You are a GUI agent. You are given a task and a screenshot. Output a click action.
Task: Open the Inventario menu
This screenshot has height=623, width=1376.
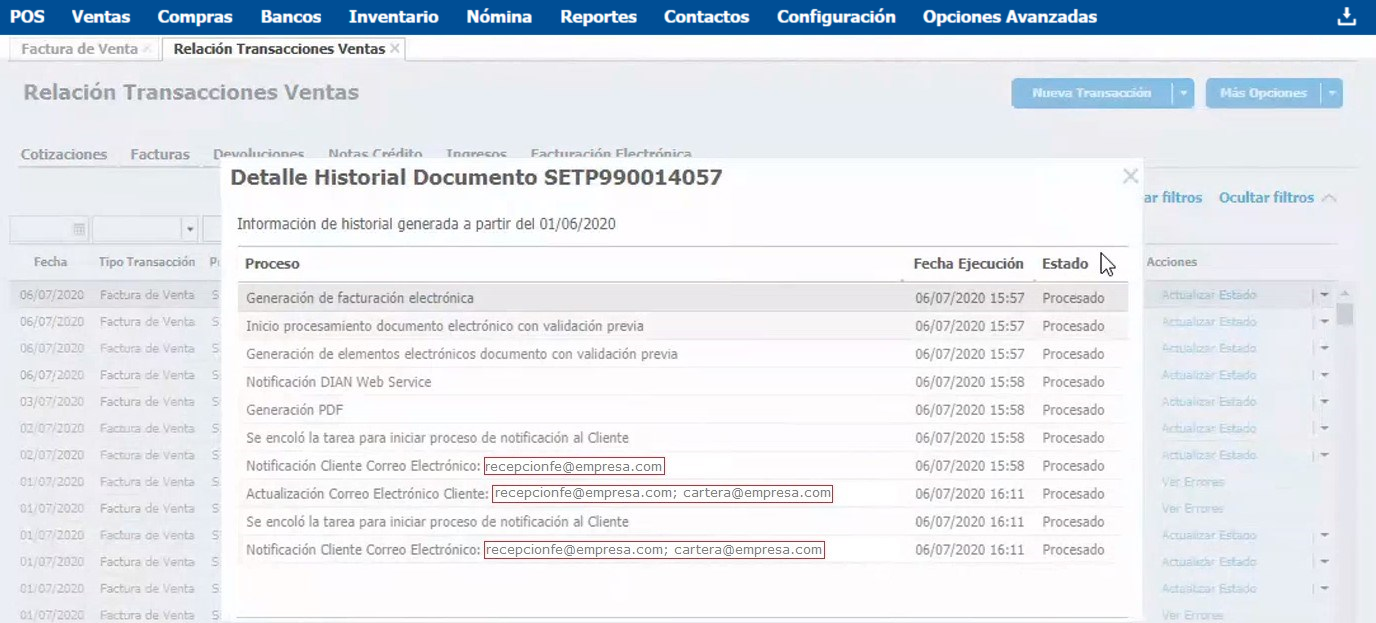click(393, 17)
